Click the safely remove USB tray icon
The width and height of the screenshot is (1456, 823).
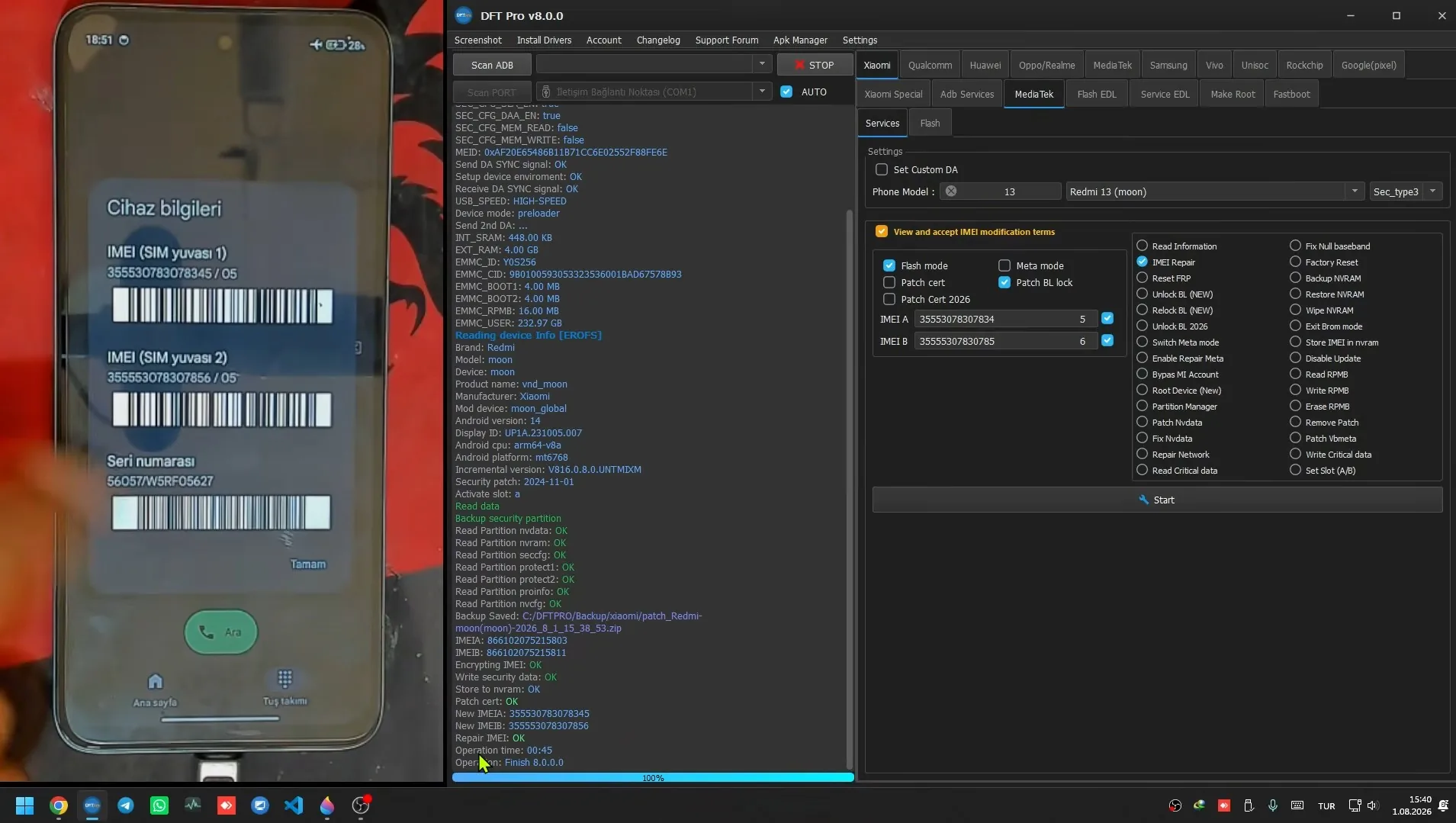1249,805
